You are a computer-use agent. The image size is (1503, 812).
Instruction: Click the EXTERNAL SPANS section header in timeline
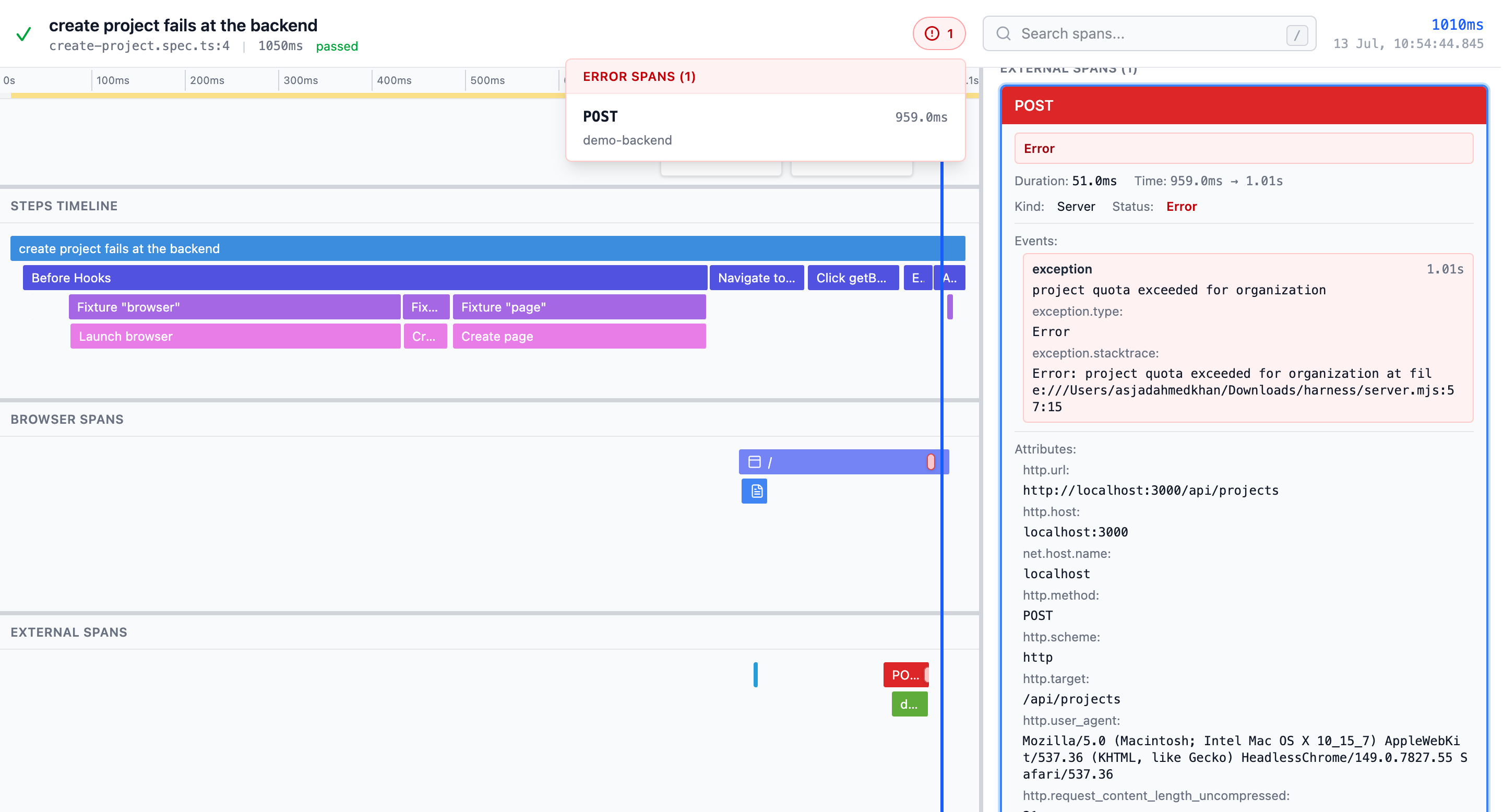click(x=69, y=632)
